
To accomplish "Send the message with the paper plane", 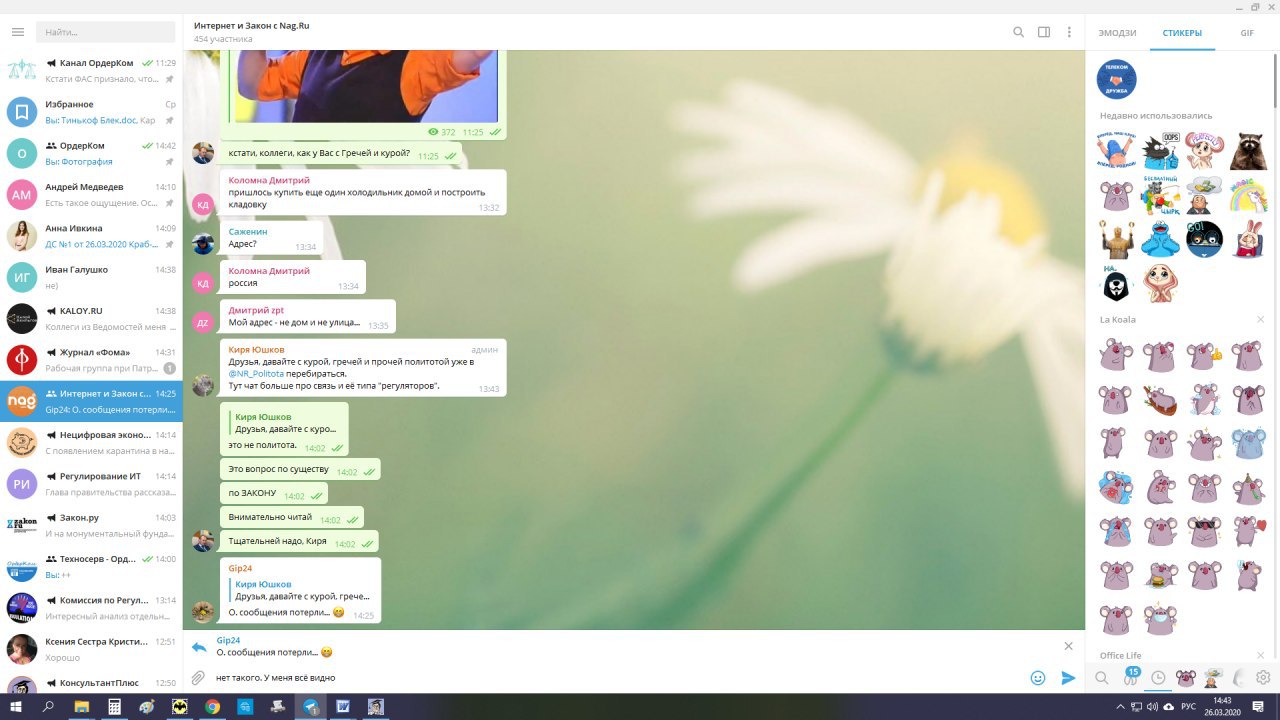I will click(x=1068, y=678).
